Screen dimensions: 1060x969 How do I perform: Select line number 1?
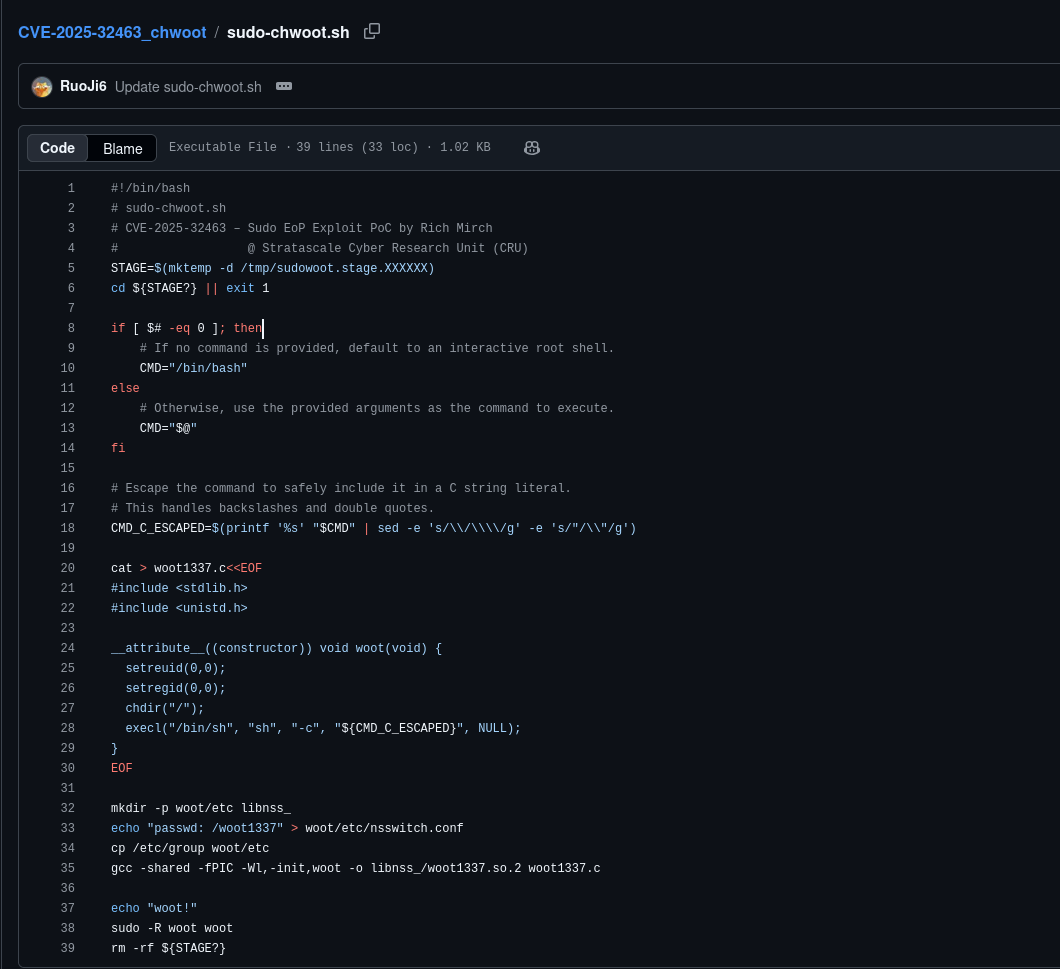71,188
